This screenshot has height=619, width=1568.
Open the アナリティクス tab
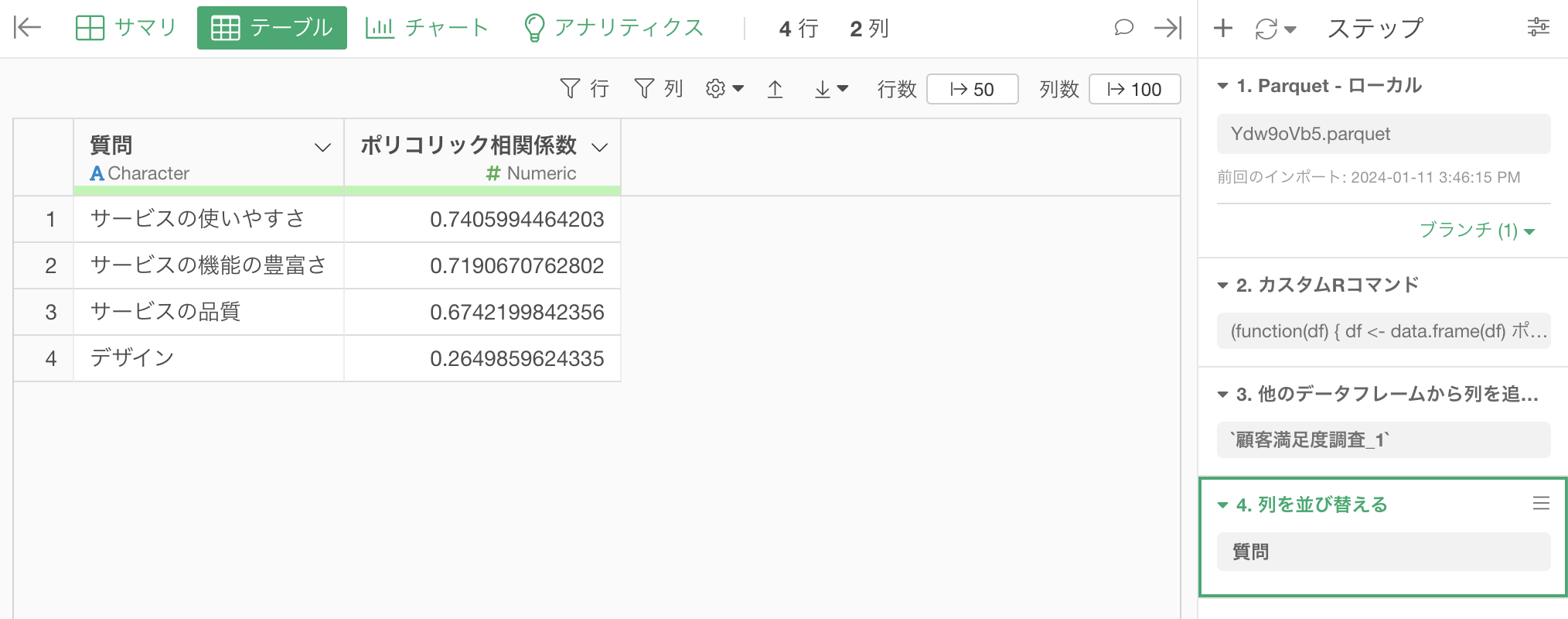(x=615, y=28)
